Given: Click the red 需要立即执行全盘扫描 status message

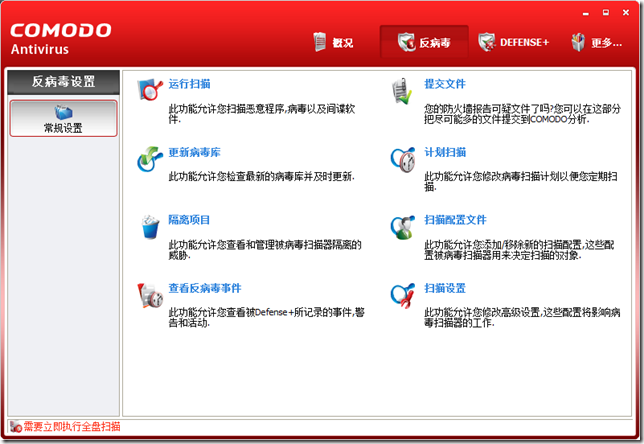Looking at the screenshot, I should click(x=72, y=427).
